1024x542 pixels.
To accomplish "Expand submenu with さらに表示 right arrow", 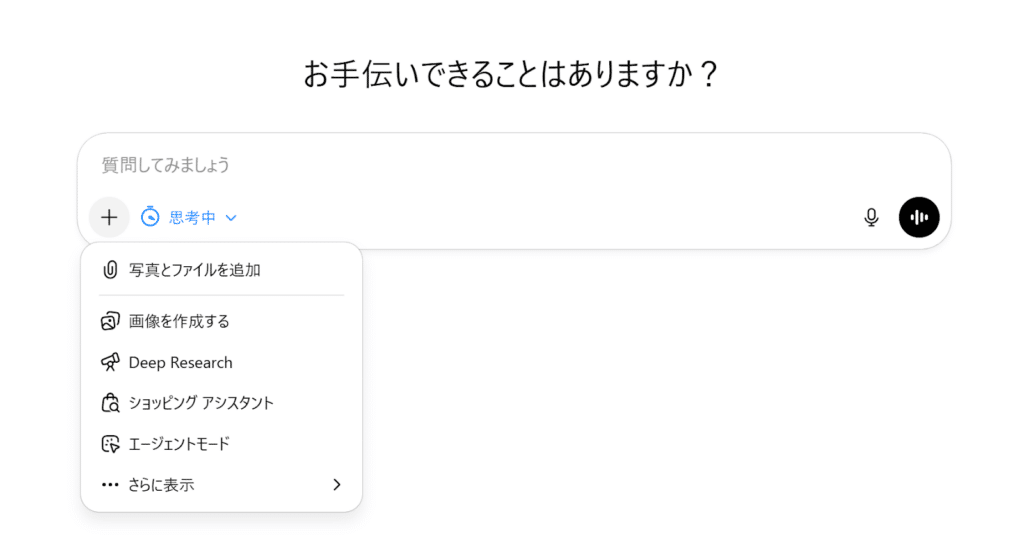I will pyautogui.click(x=336, y=485).
